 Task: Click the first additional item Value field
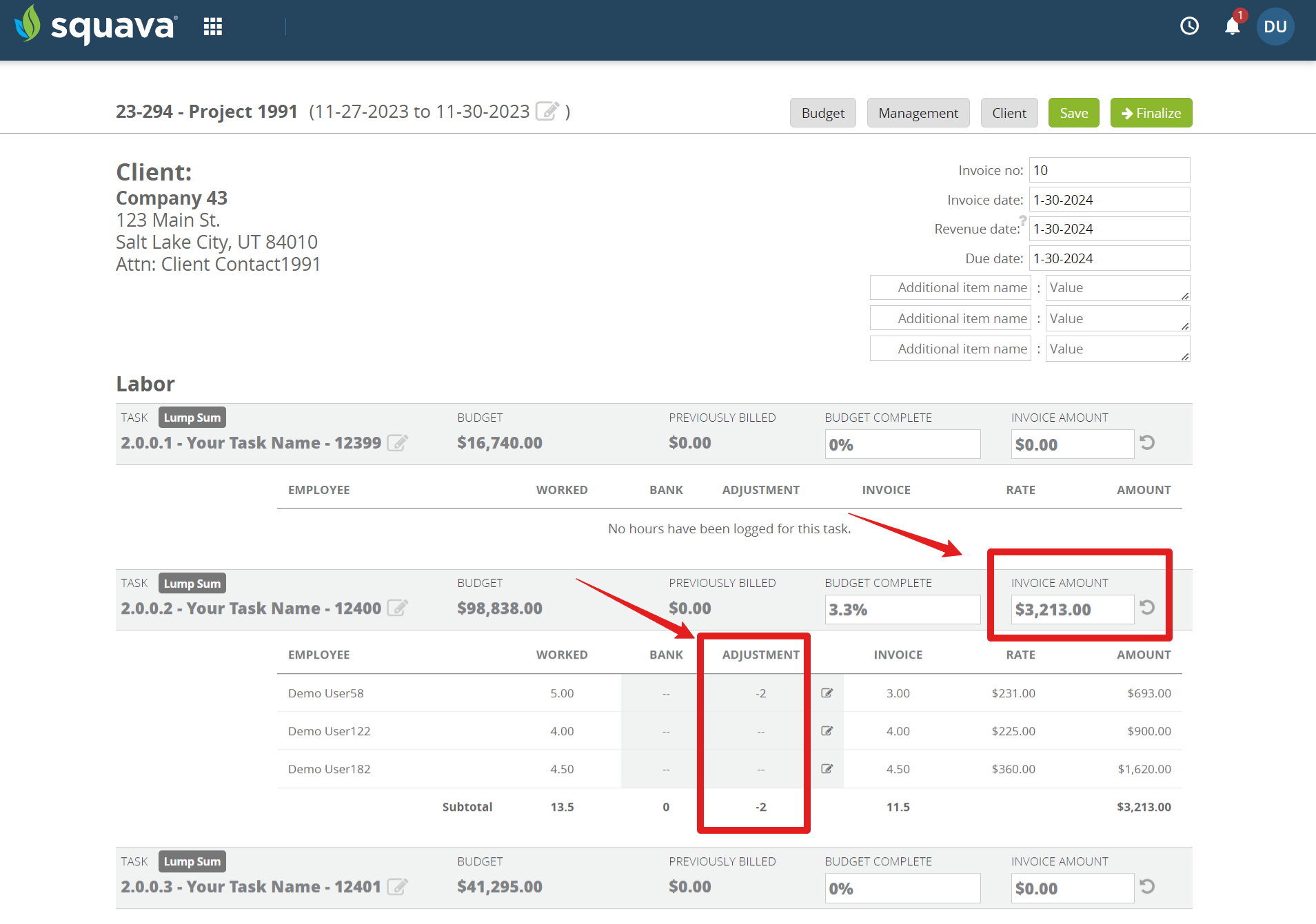coord(1117,288)
